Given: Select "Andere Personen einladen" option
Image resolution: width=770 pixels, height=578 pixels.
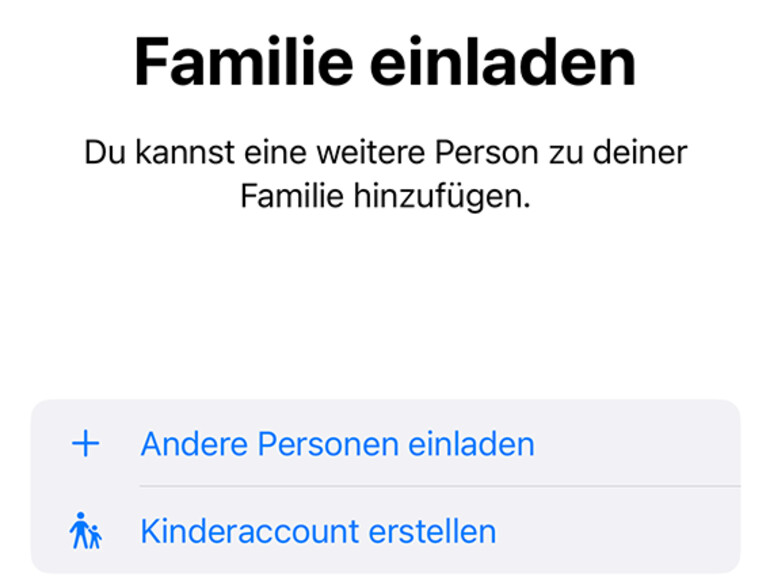Looking at the screenshot, I should click(337, 444).
